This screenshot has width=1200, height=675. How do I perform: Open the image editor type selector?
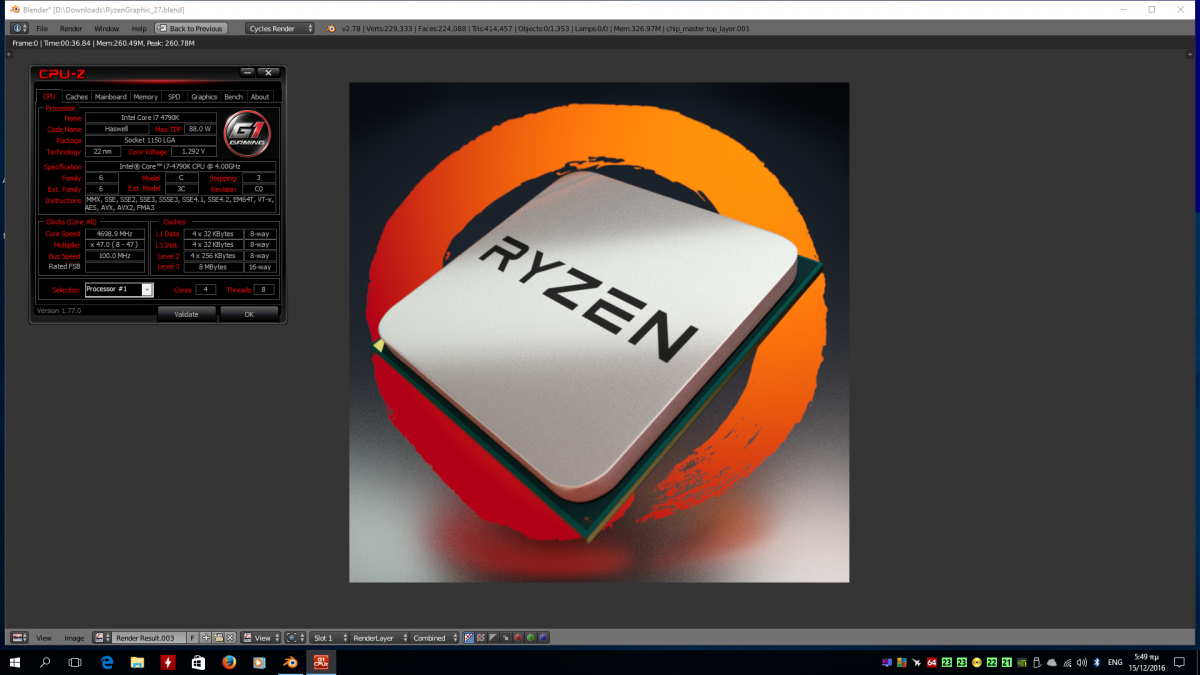19,638
